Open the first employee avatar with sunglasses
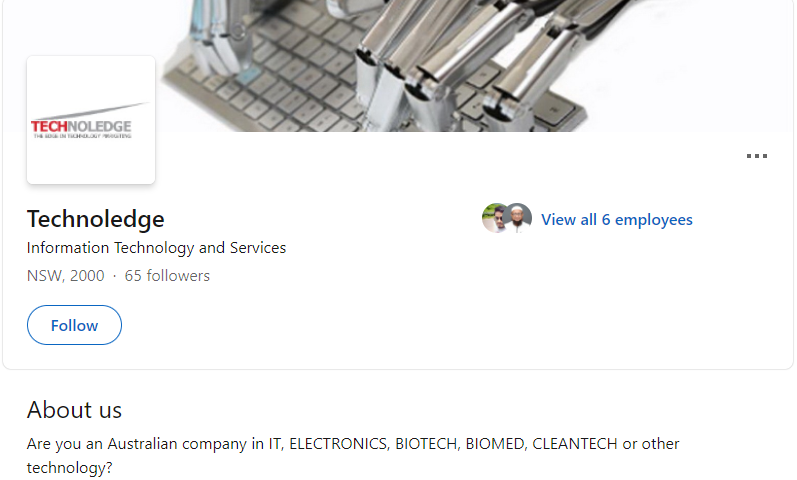797x480 pixels. pyautogui.click(x=495, y=218)
